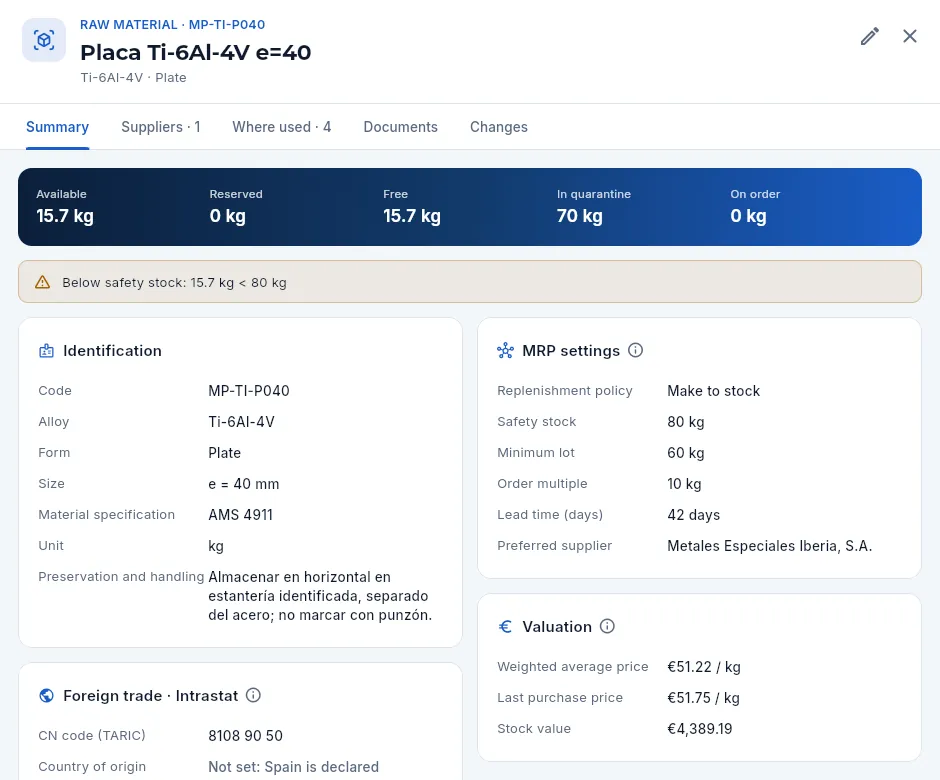Screen dimensions: 940x780
Task: Click the below safety stock warning text
Action: (174, 282)
